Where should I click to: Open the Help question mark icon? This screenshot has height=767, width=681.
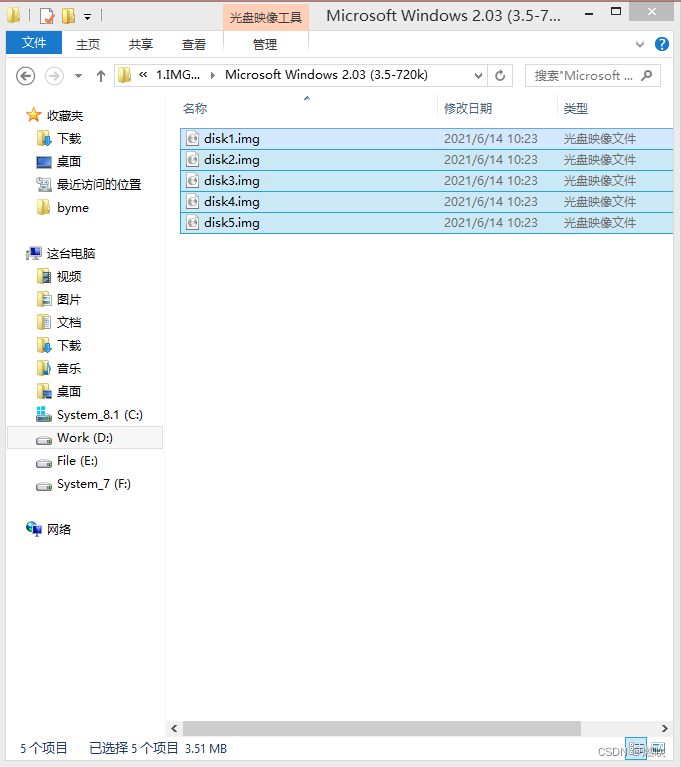coord(661,45)
